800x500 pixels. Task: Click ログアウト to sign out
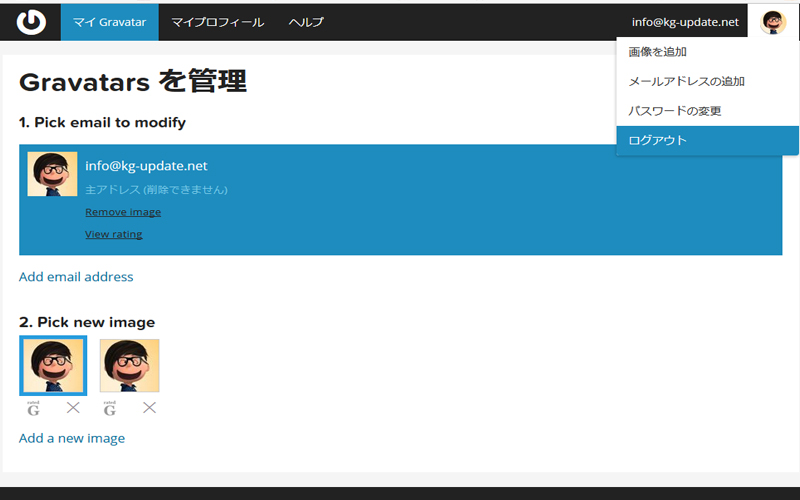coord(707,140)
